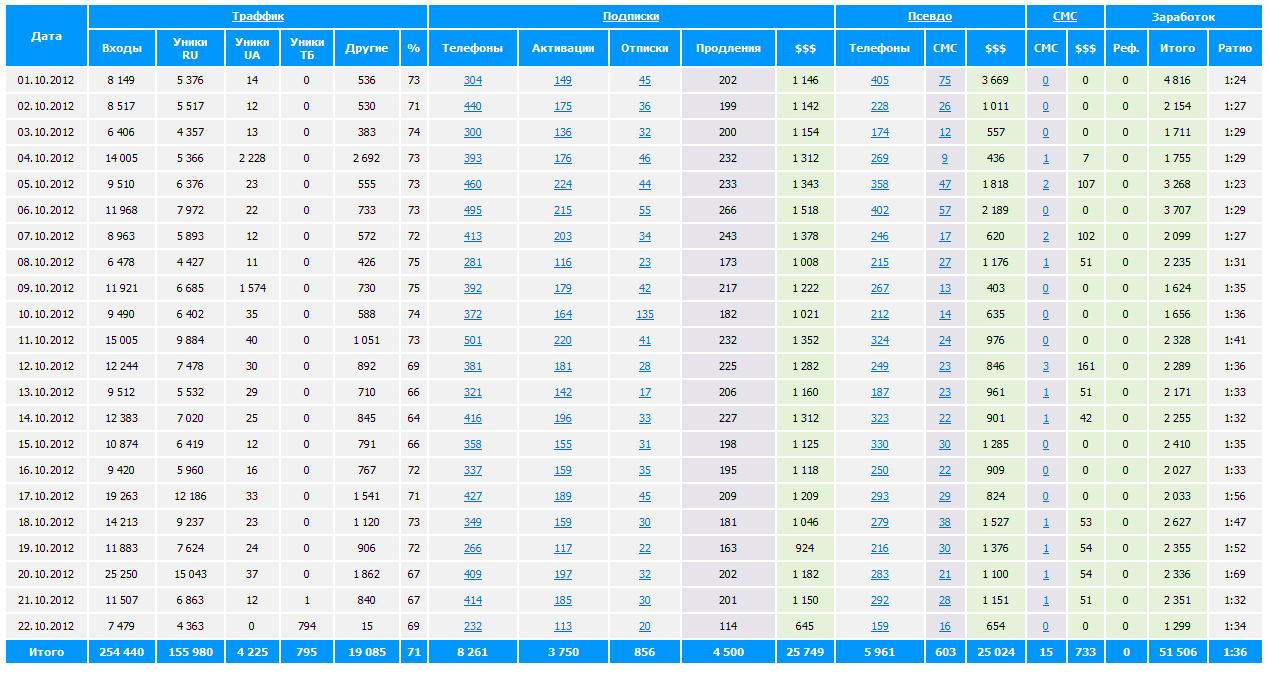1270x679 pixels.
Task: Select the subscriptions total 25 749
Action: click(x=805, y=652)
